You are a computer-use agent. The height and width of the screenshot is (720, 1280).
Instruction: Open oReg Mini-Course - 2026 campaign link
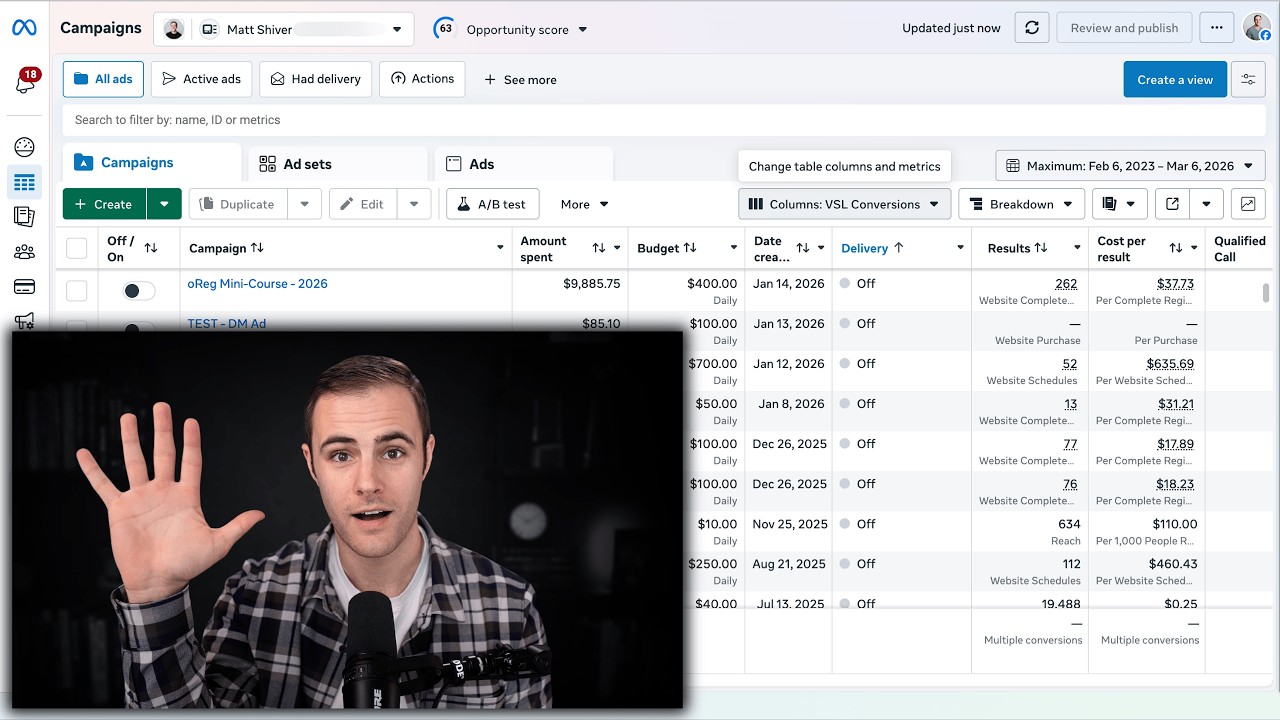click(x=257, y=284)
